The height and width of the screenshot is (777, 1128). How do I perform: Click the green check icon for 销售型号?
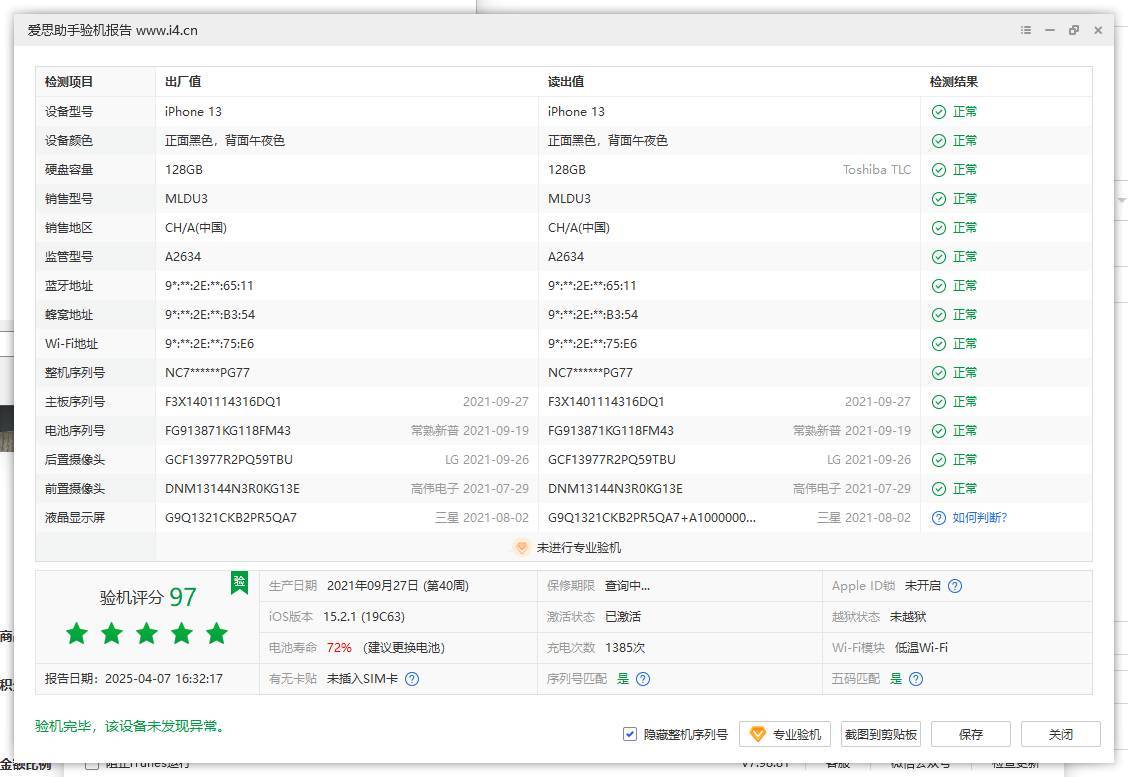939,199
